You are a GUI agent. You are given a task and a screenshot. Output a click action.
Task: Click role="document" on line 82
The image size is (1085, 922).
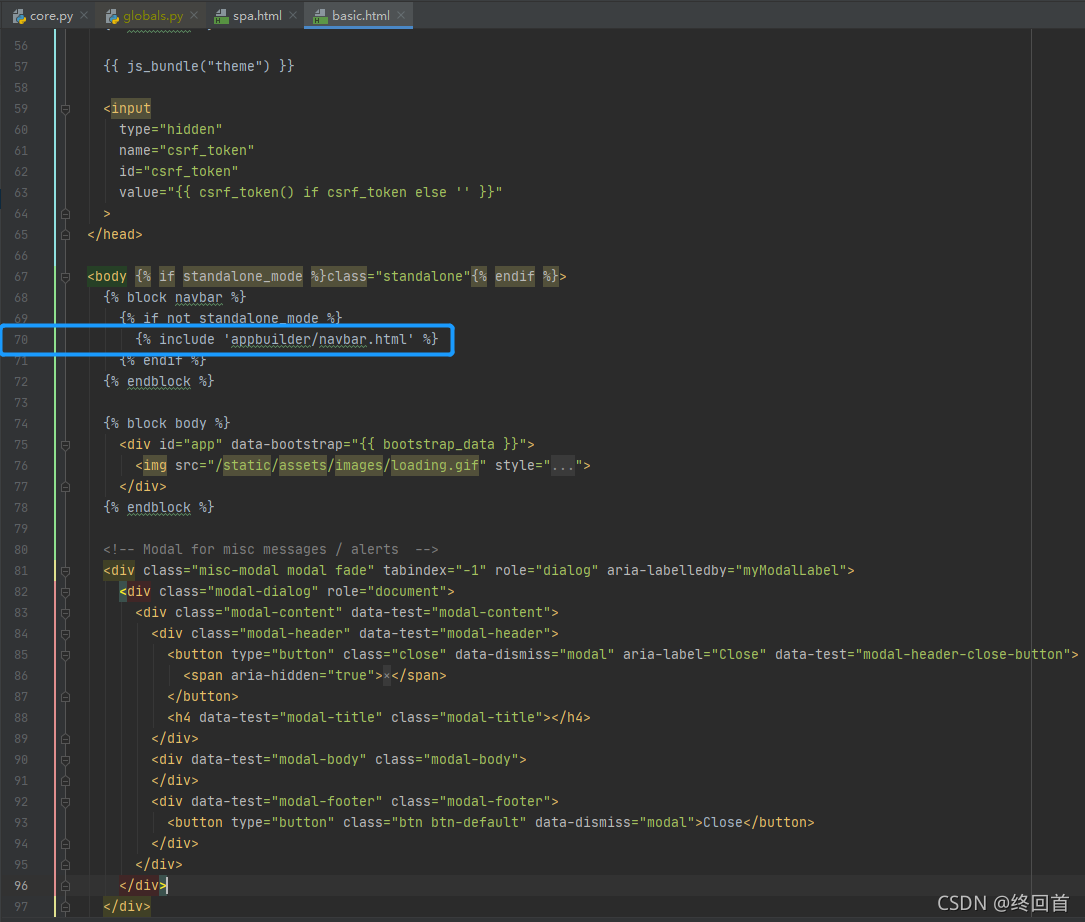(x=387, y=591)
